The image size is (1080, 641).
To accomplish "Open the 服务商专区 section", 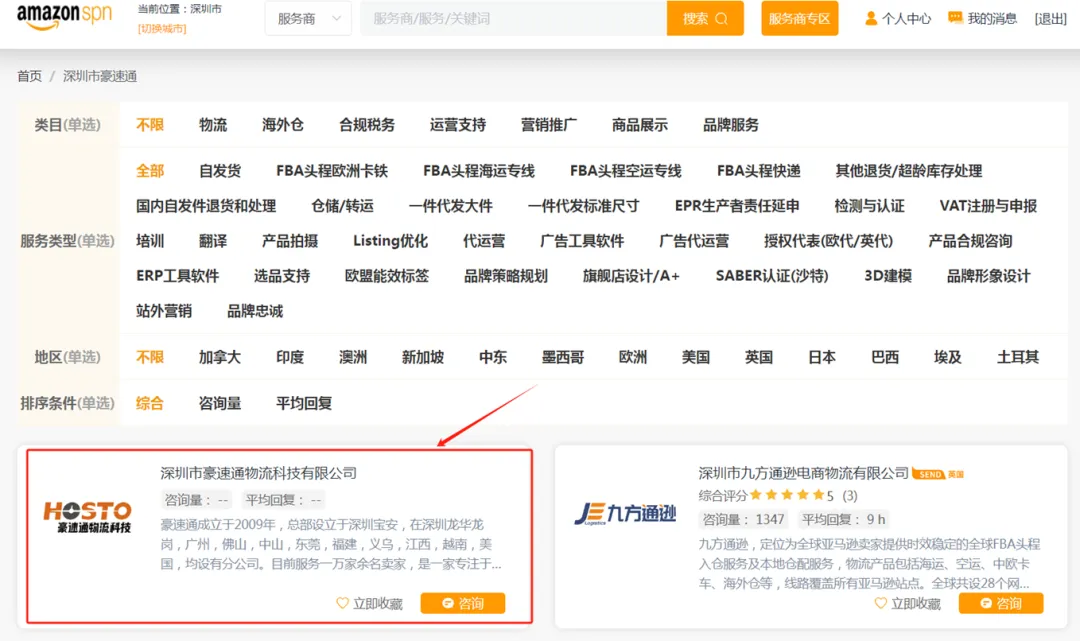I will [799, 19].
